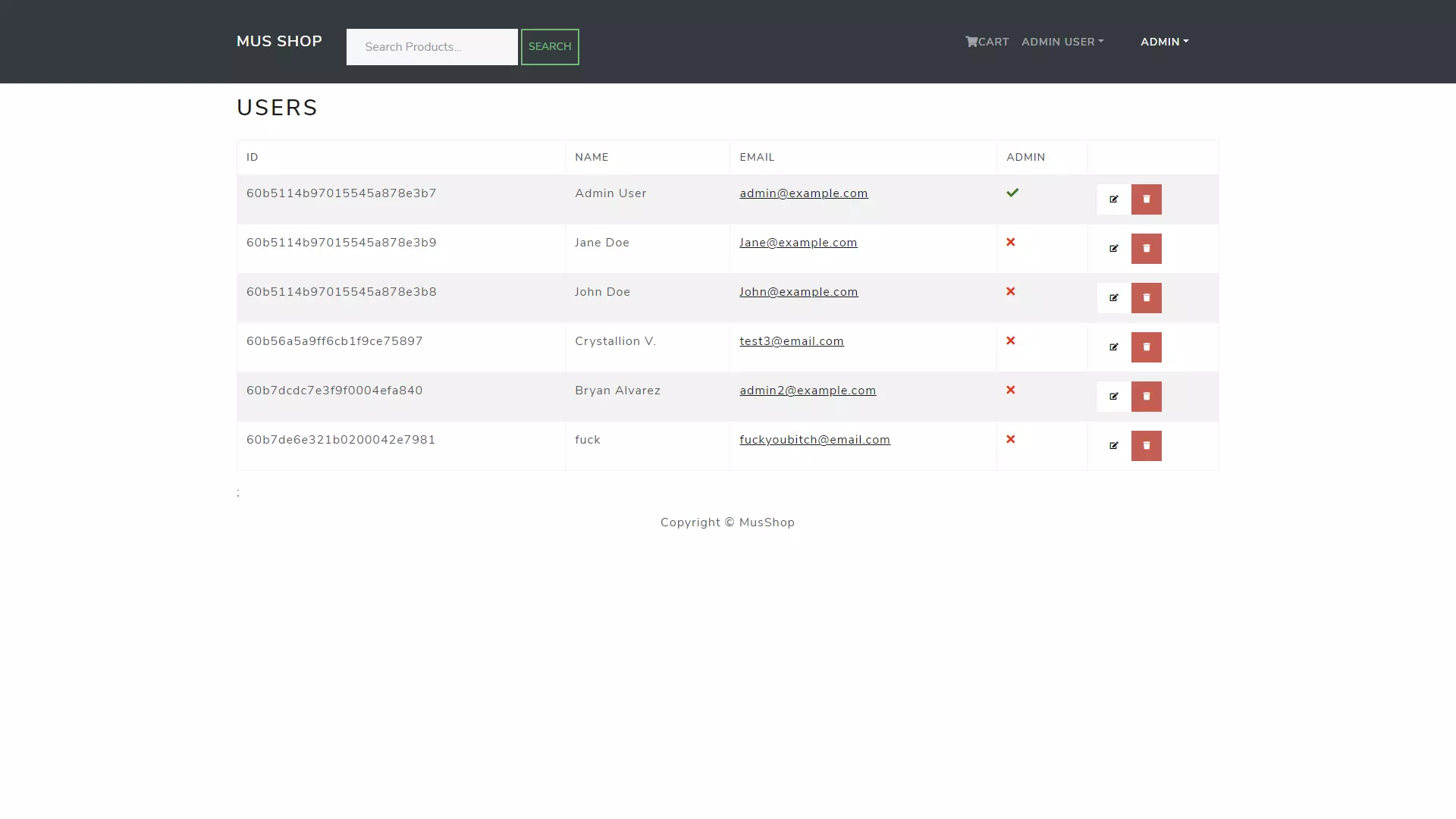1456x819 pixels.
Task: Click the admin2@example.com email link
Action: 808,390
